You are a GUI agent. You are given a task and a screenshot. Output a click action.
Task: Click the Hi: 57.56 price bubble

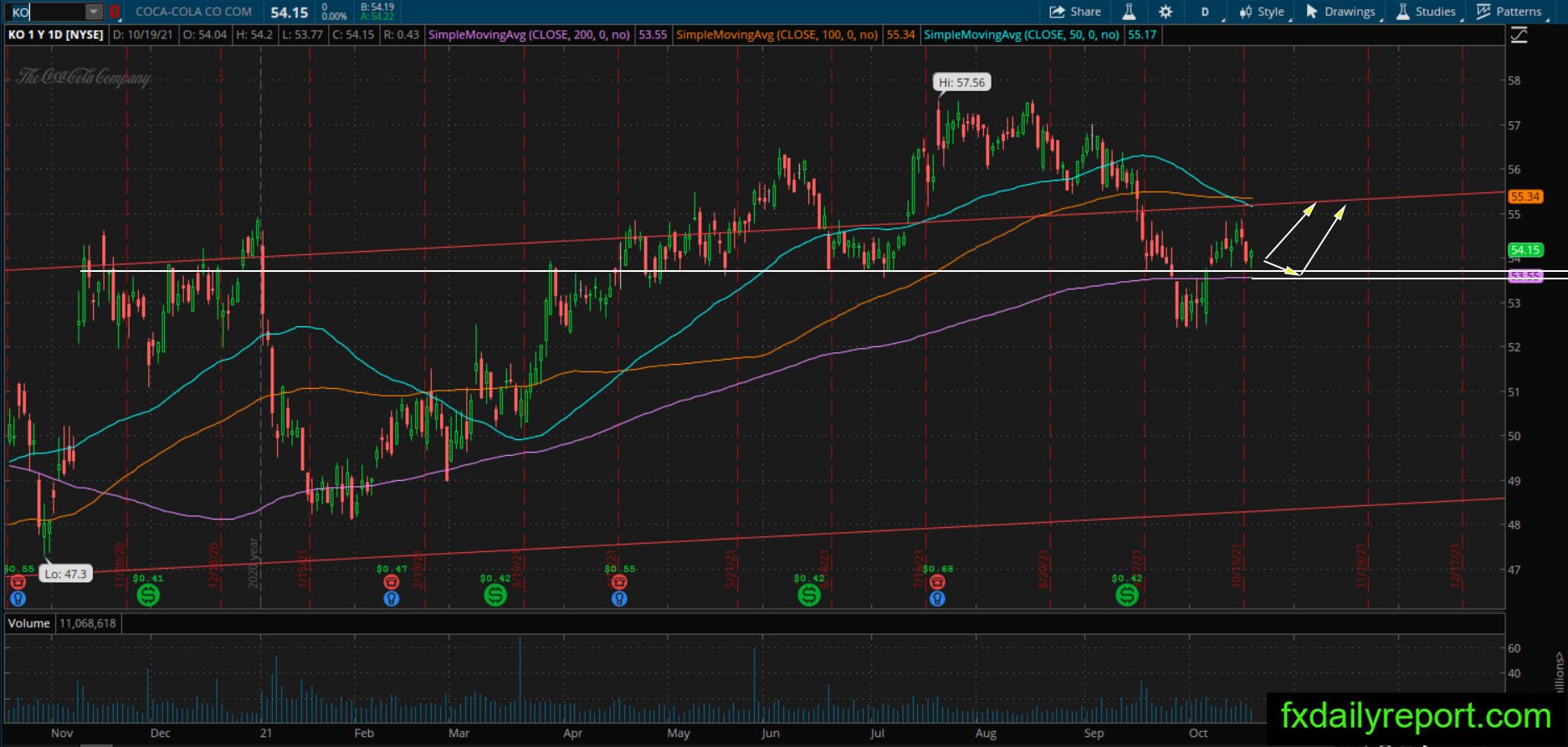coord(962,82)
